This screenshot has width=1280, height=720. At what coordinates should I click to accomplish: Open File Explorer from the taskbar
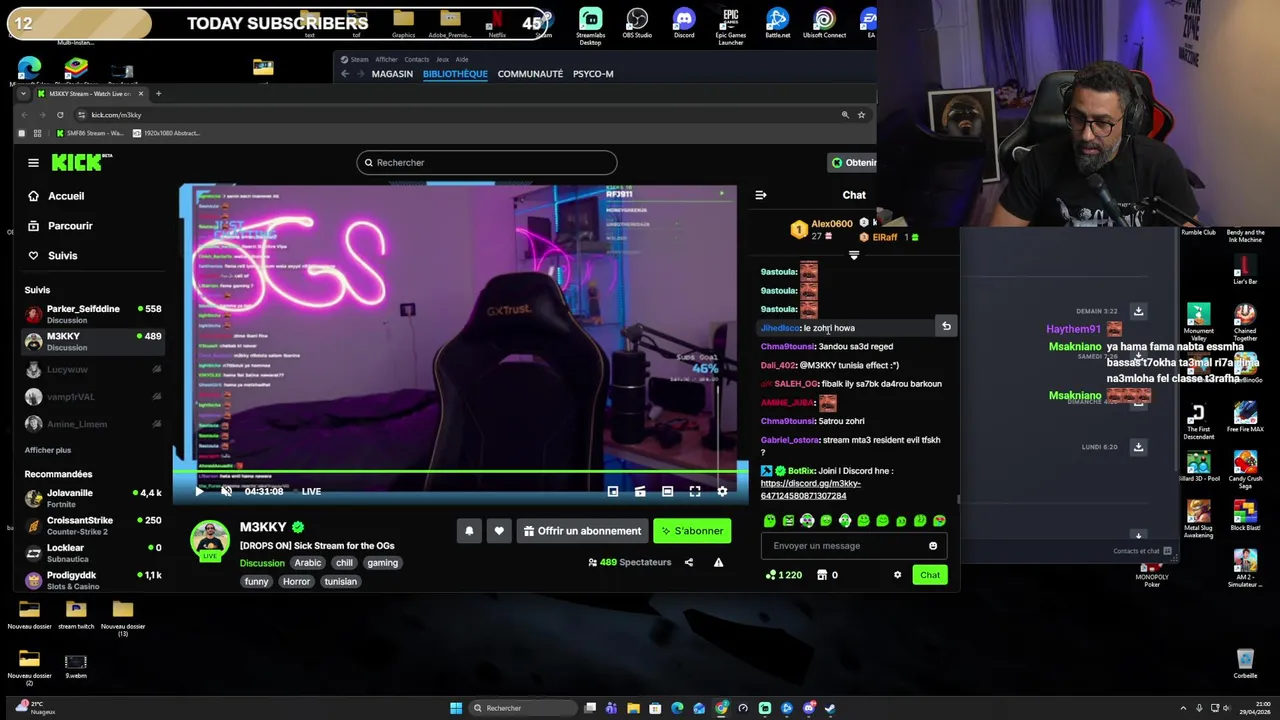[633, 708]
